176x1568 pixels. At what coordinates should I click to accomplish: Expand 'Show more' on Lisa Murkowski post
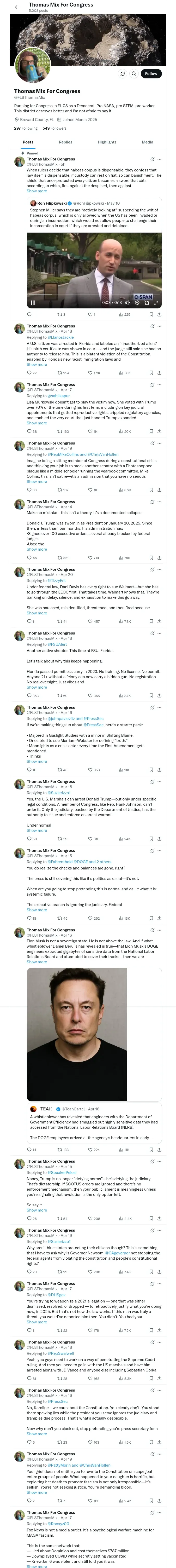[x=37, y=423]
